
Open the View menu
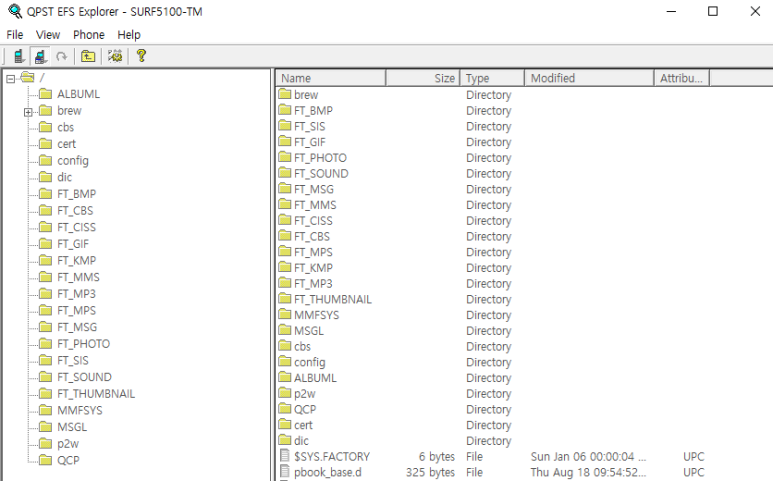(48, 35)
